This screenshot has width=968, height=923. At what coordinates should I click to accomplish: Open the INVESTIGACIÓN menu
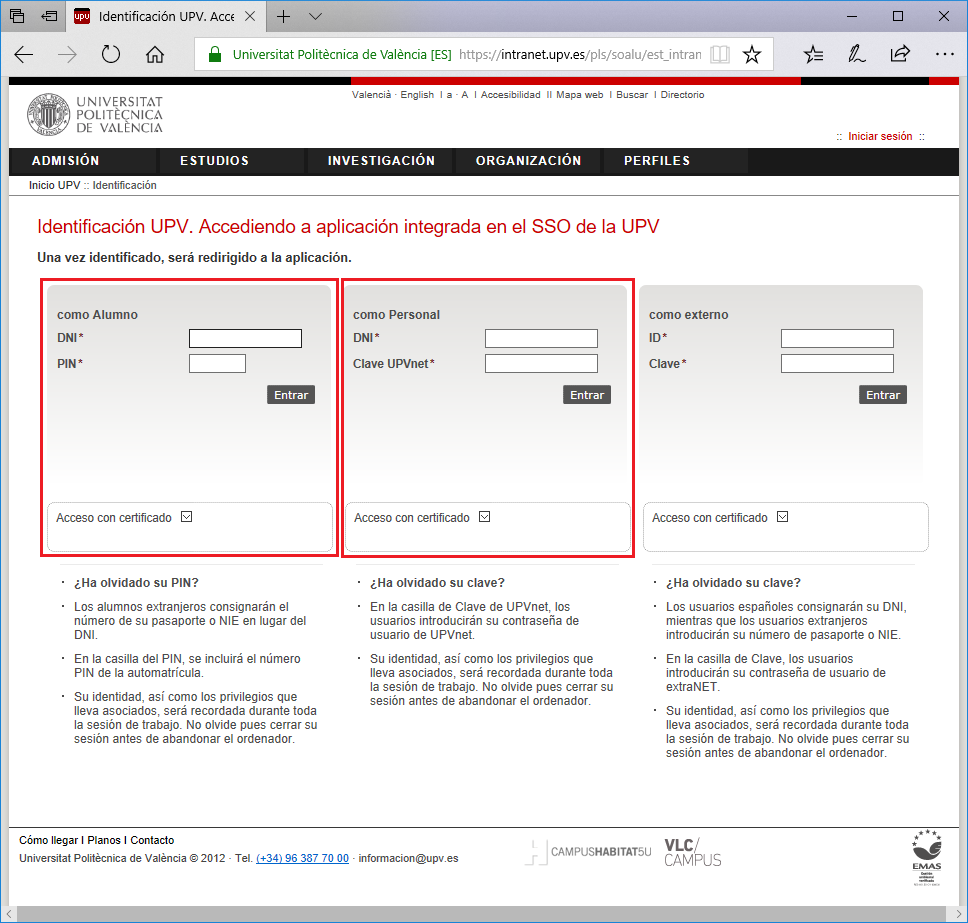click(x=381, y=161)
